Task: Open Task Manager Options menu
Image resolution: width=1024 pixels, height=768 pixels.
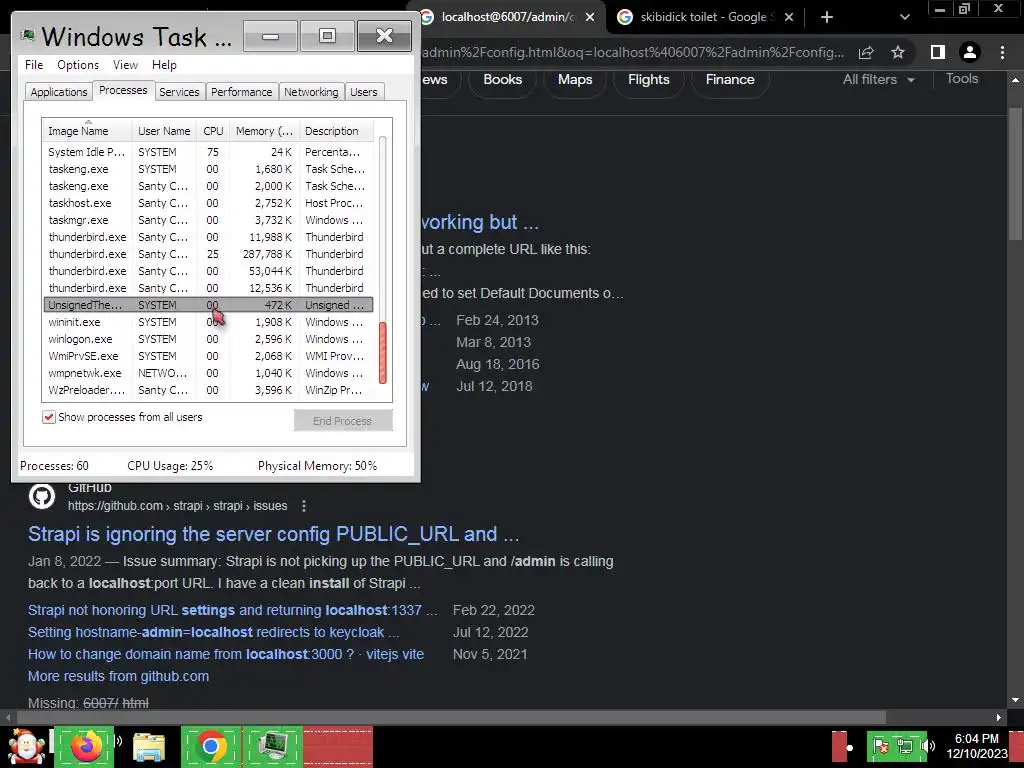Action: coord(78,65)
